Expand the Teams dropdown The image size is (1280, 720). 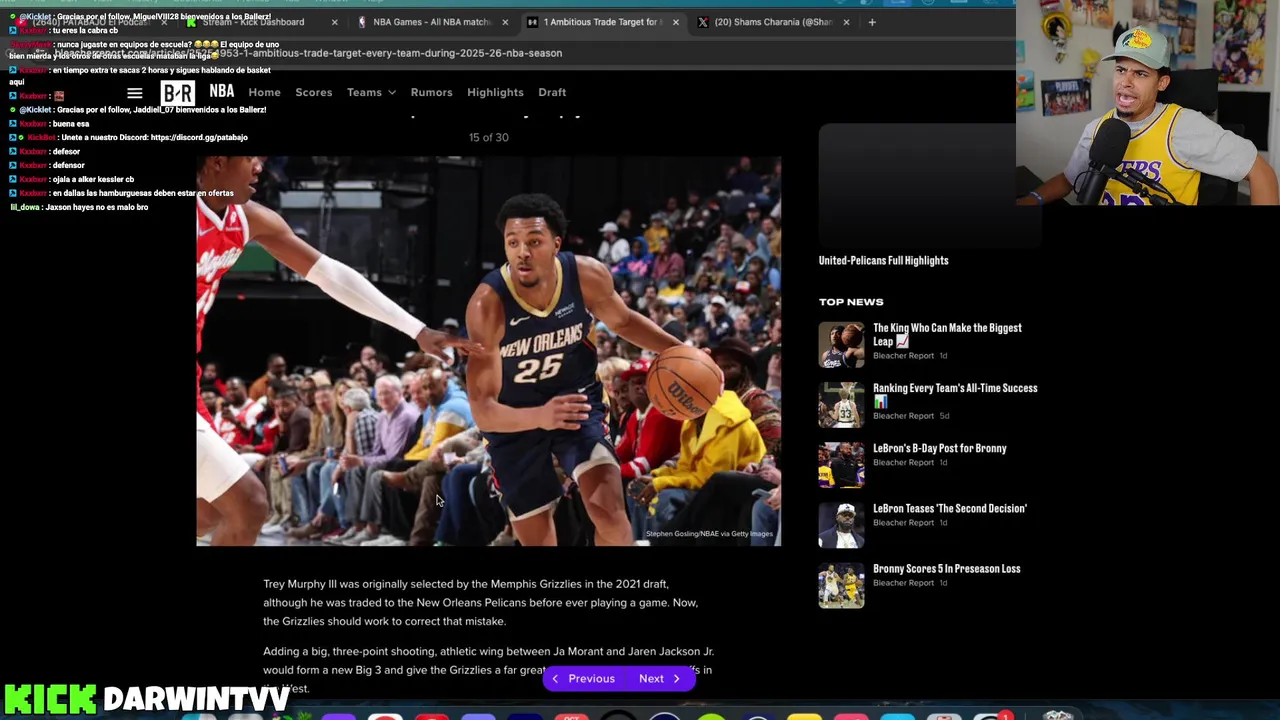click(x=371, y=92)
